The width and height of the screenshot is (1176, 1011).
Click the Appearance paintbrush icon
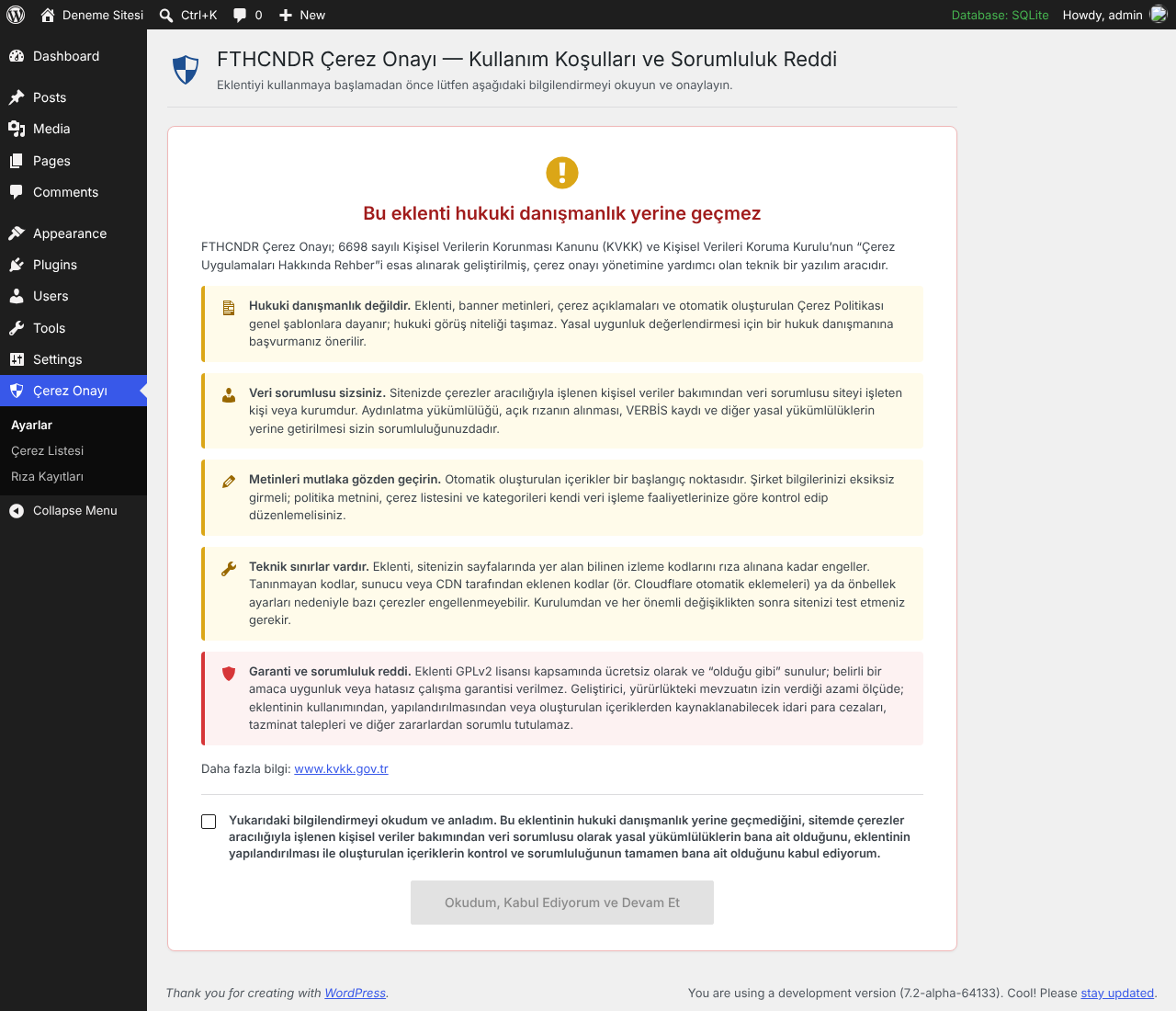pyautogui.click(x=17, y=233)
